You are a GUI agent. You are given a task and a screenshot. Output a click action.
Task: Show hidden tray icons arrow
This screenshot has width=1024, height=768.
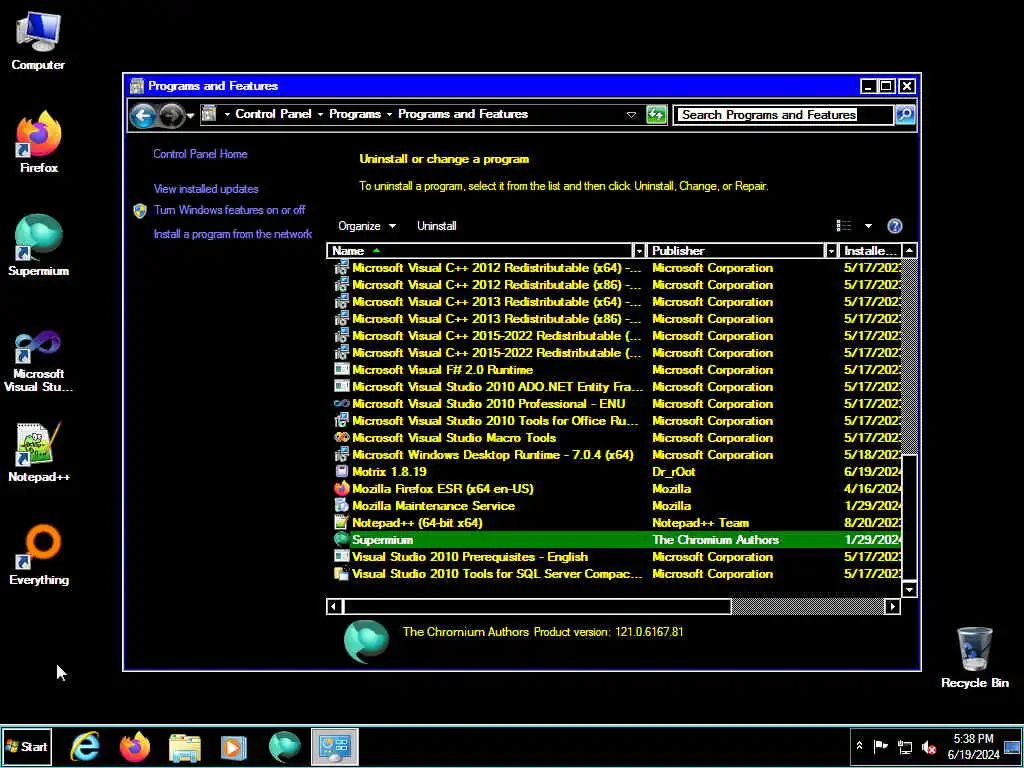click(859, 746)
